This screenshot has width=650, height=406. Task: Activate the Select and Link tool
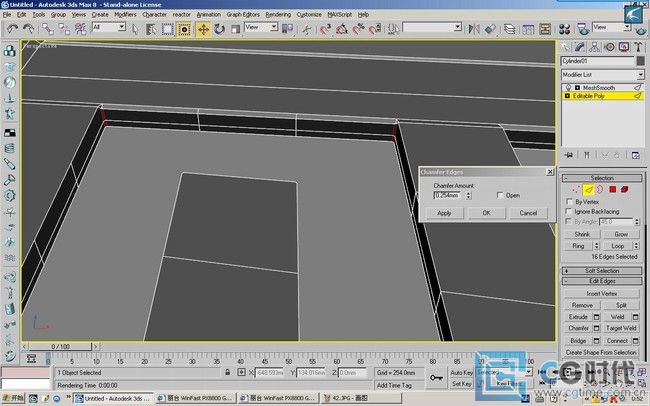coord(48,29)
